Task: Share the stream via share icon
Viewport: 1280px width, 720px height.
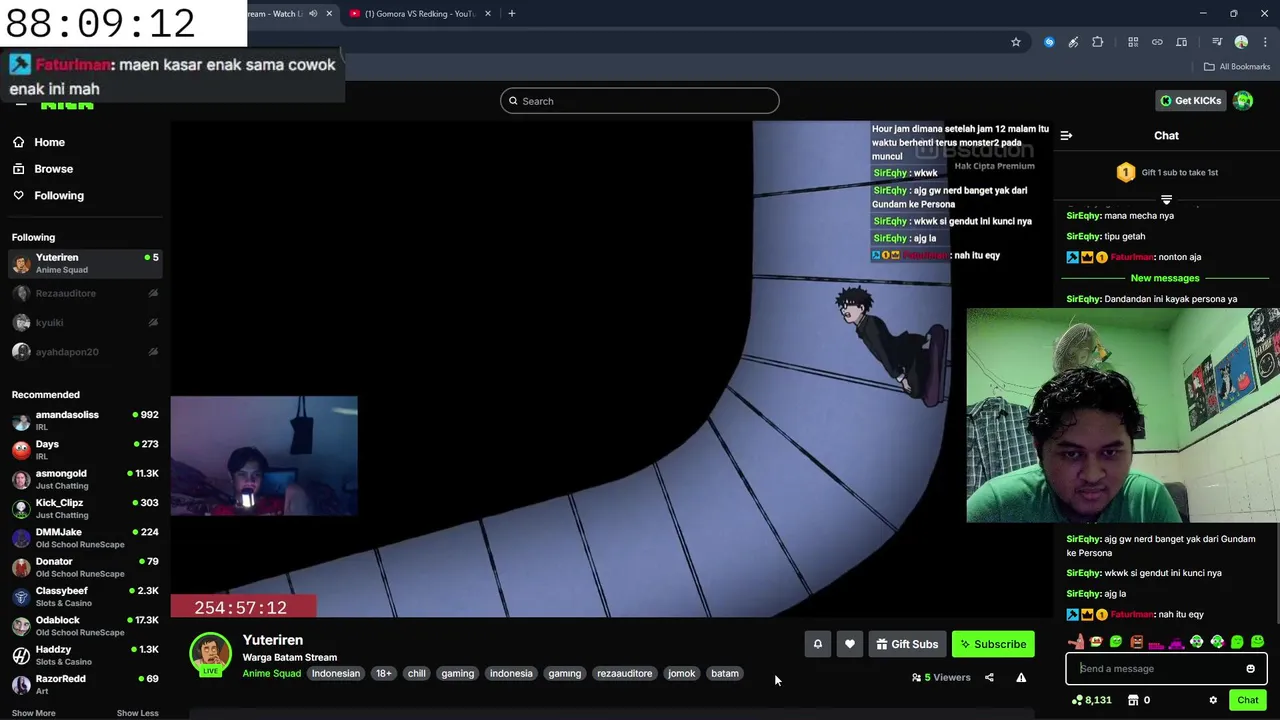Action: (989, 678)
